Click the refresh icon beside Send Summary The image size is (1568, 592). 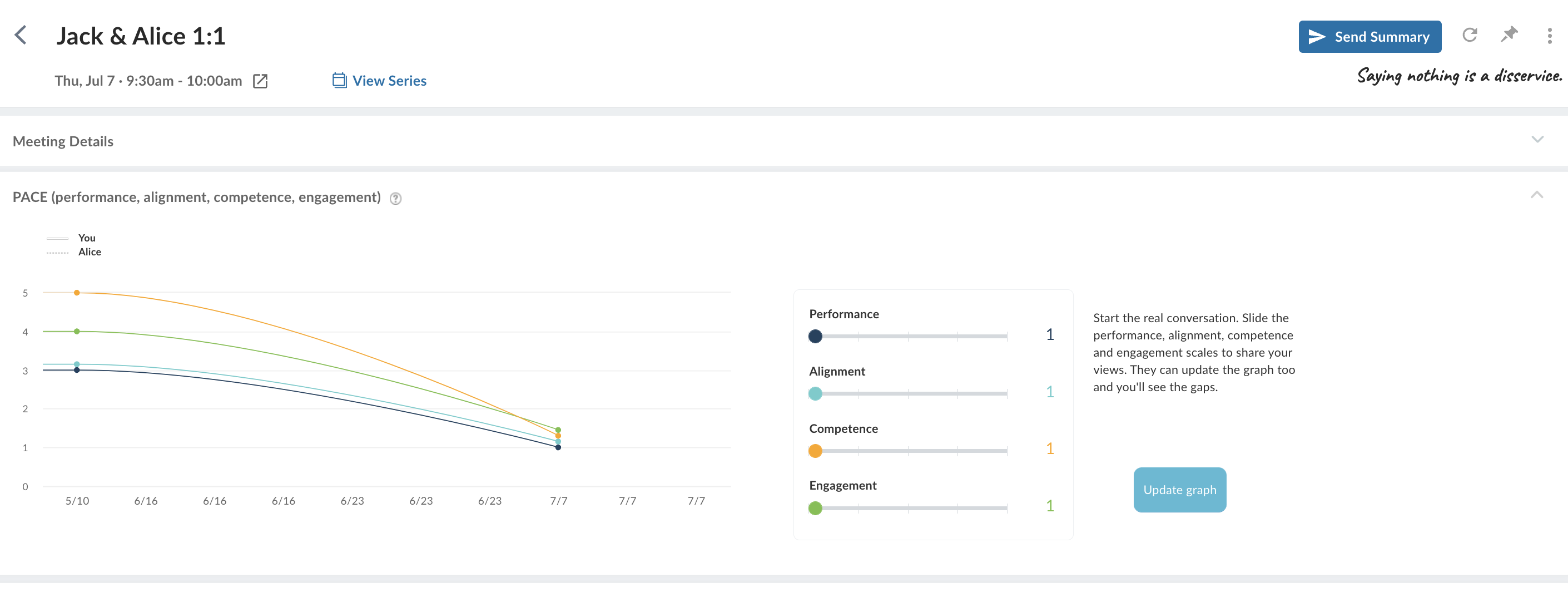pyautogui.click(x=1470, y=35)
